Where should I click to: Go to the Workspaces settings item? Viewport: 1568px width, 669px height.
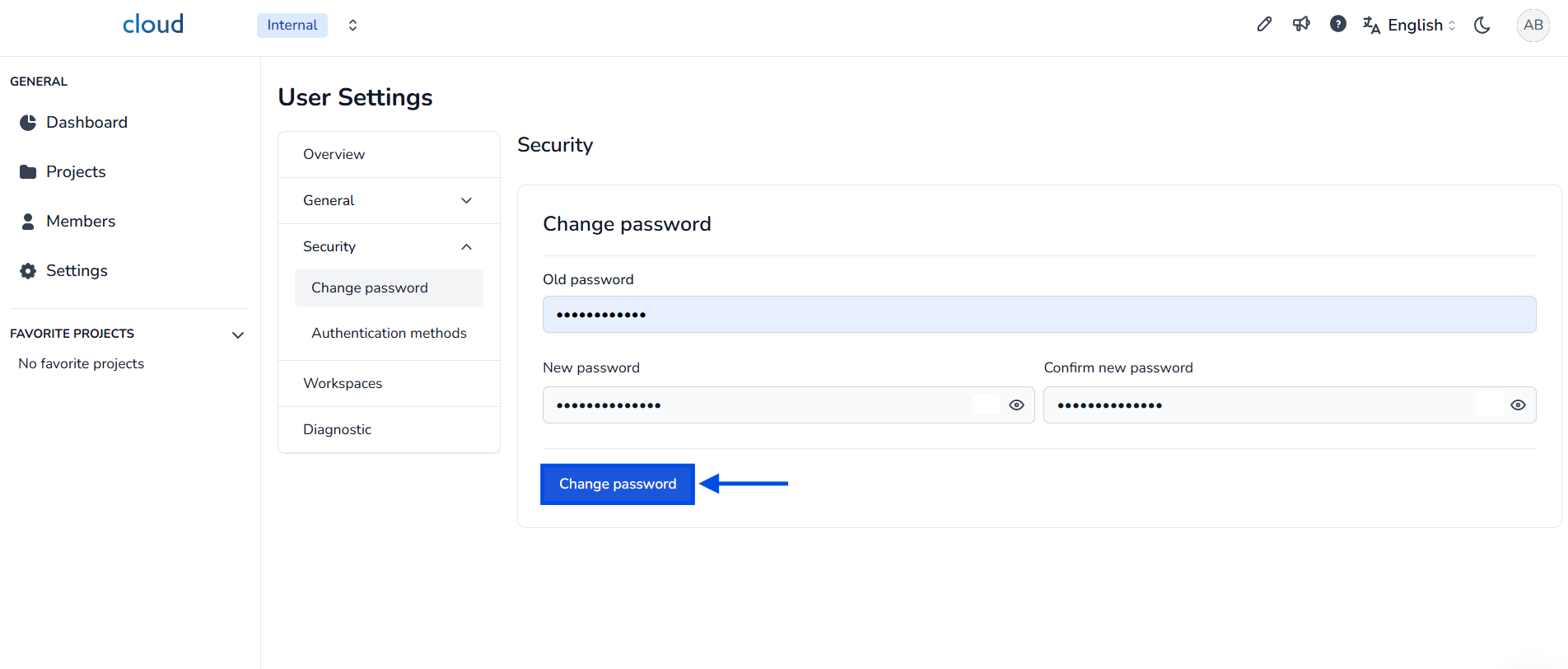click(x=343, y=384)
